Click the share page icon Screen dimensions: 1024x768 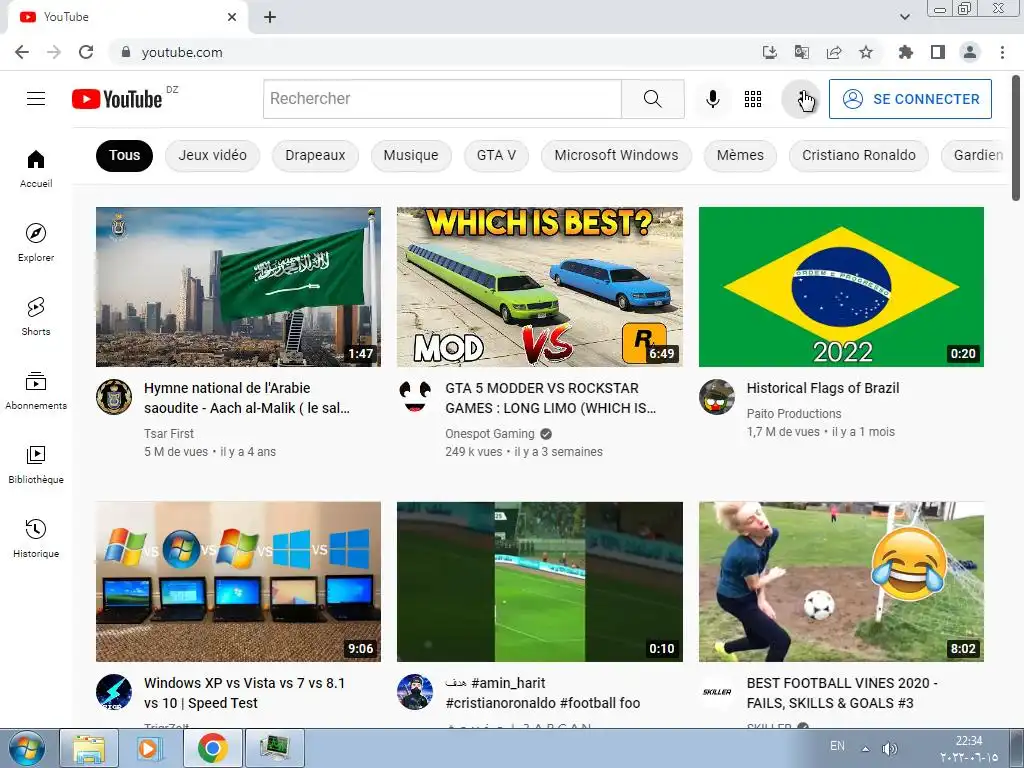click(834, 52)
